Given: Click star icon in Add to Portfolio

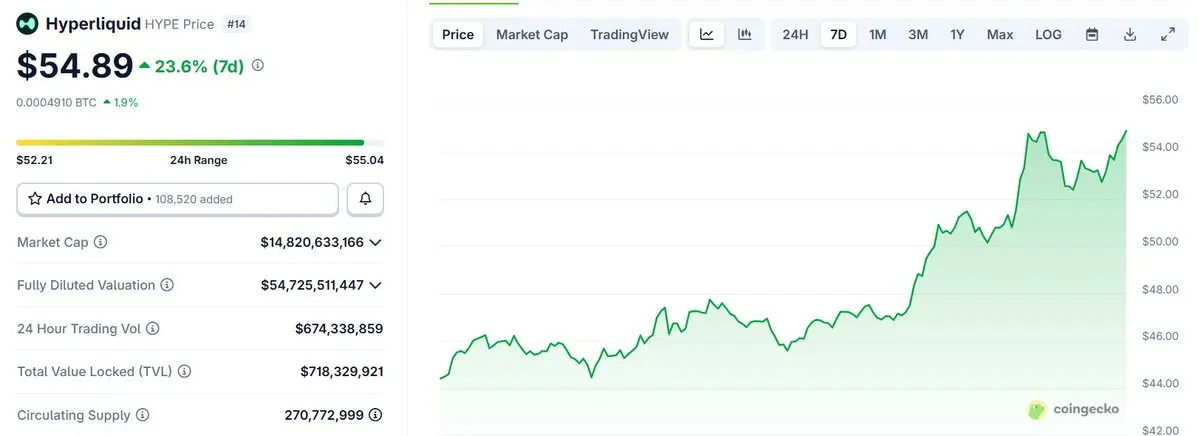Looking at the screenshot, I should 35,199.
